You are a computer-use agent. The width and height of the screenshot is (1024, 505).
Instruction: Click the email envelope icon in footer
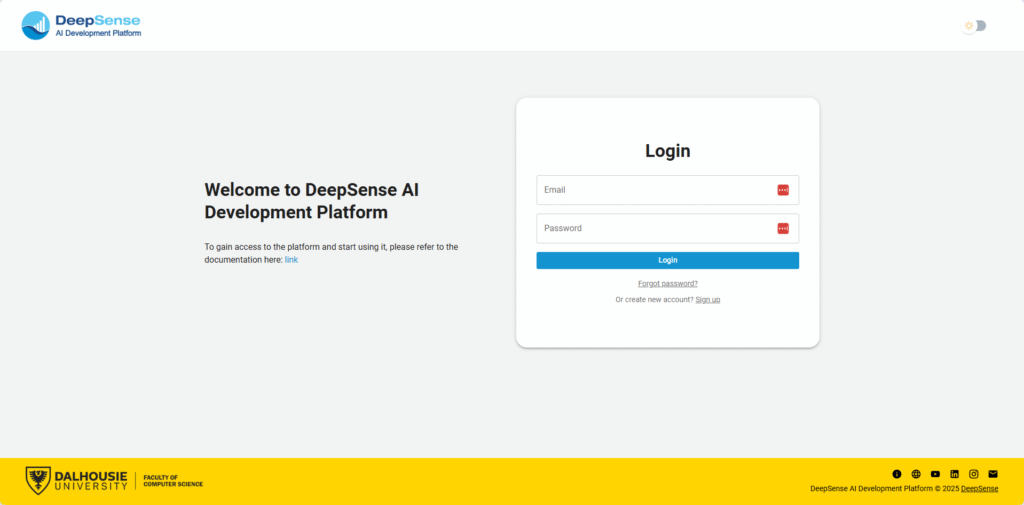(993, 474)
